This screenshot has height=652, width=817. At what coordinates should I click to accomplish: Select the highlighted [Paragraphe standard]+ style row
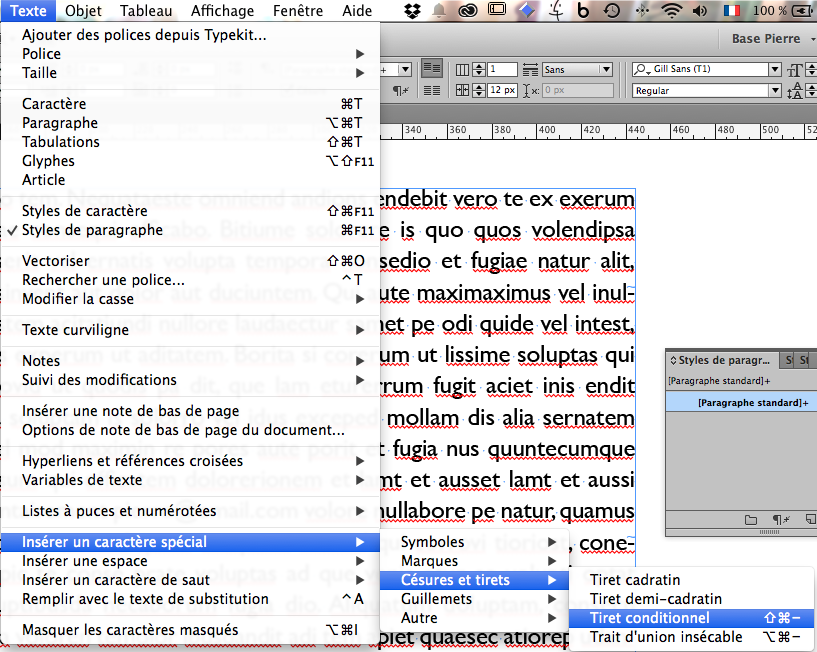pyautogui.click(x=741, y=403)
